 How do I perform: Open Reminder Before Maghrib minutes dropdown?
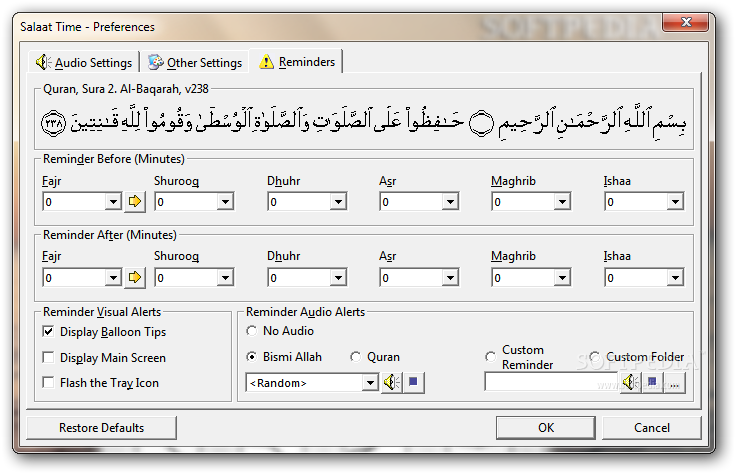[x=562, y=202]
